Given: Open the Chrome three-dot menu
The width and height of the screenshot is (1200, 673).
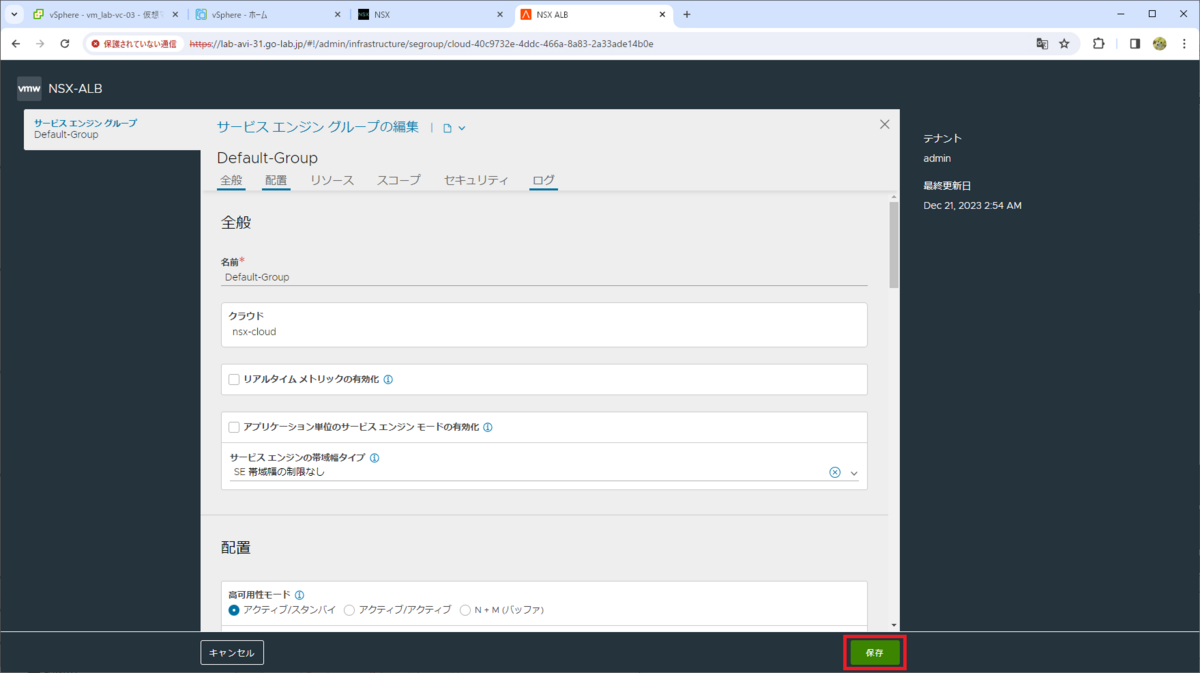Looking at the screenshot, I should pyautogui.click(x=1184, y=44).
